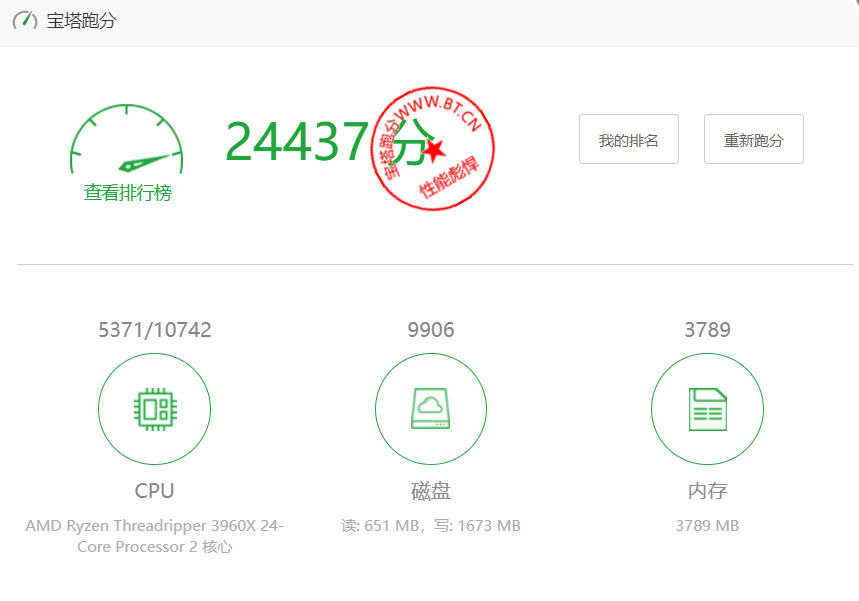Click the 磁盘 disk drive icon
Image resolution: width=859 pixels, height=601 pixels.
coord(431,409)
